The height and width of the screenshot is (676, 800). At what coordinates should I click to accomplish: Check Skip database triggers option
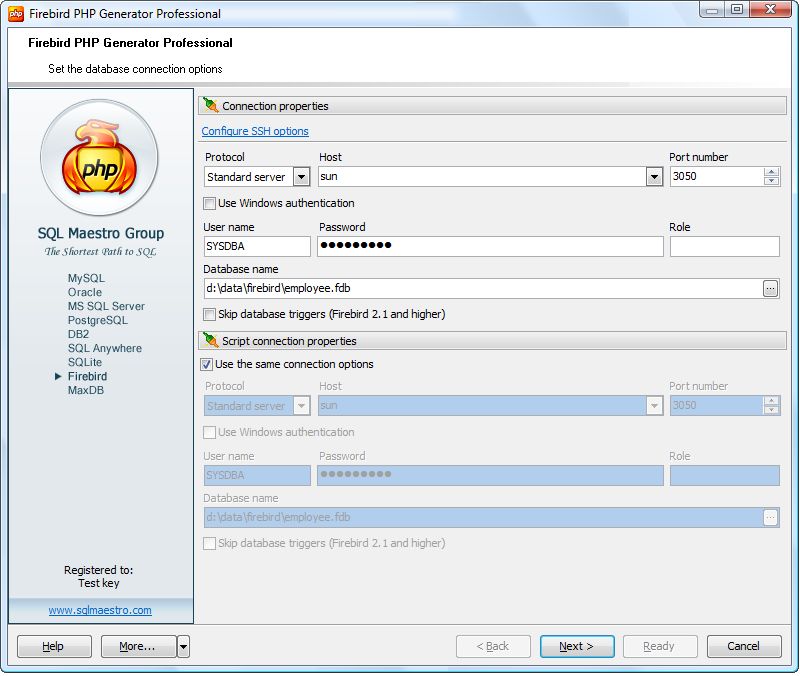[x=209, y=314]
